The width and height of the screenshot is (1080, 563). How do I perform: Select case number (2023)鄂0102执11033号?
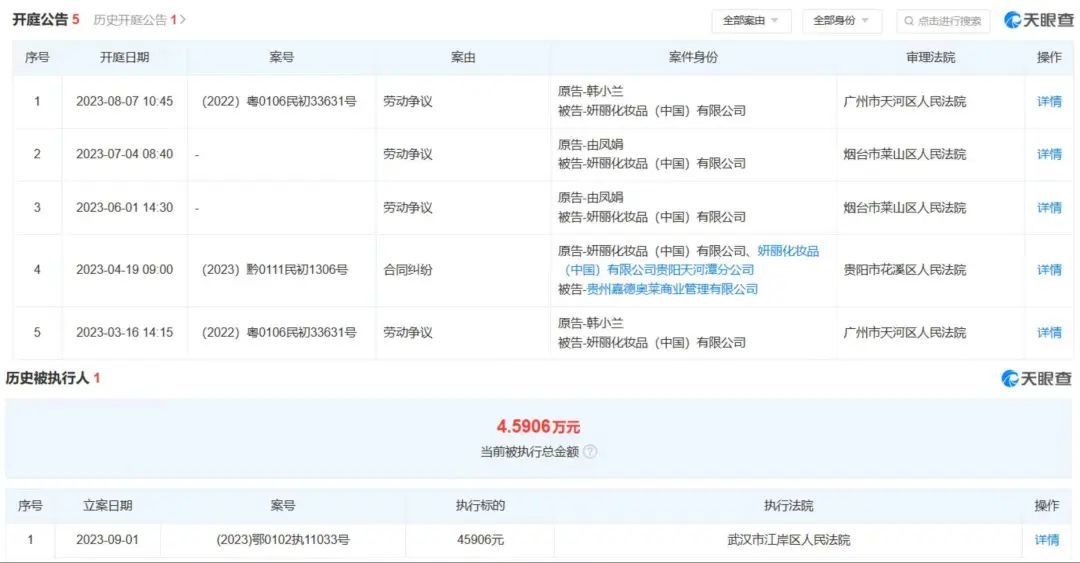(x=282, y=540)
